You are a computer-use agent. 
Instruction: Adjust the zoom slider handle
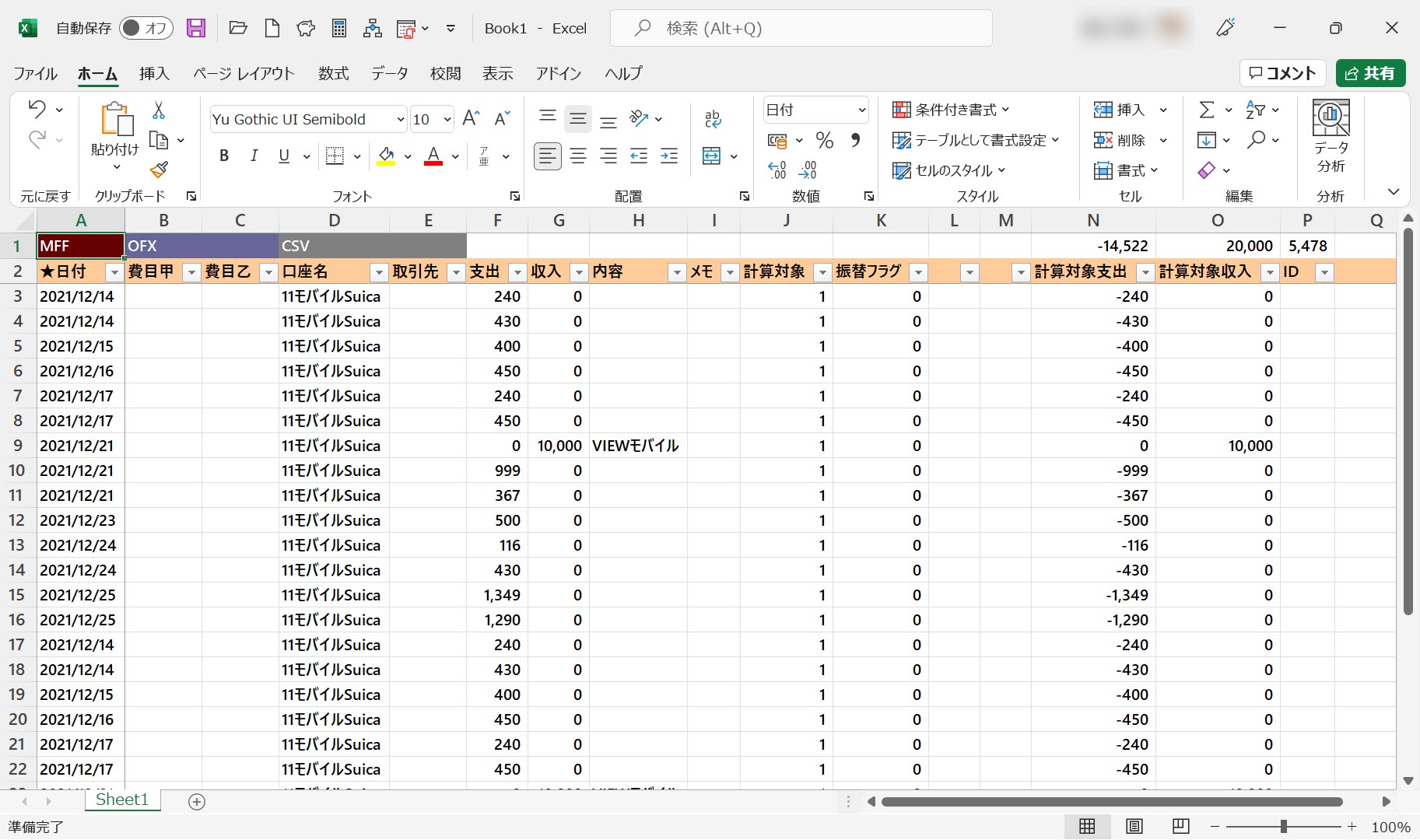tap(1284, 827)
